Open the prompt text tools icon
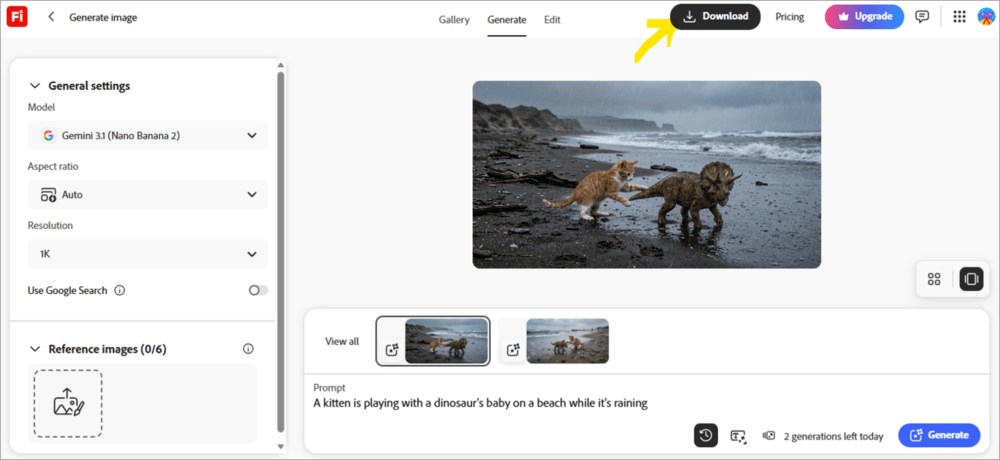Screen dimensions: 1000x460 pos(738,436)
